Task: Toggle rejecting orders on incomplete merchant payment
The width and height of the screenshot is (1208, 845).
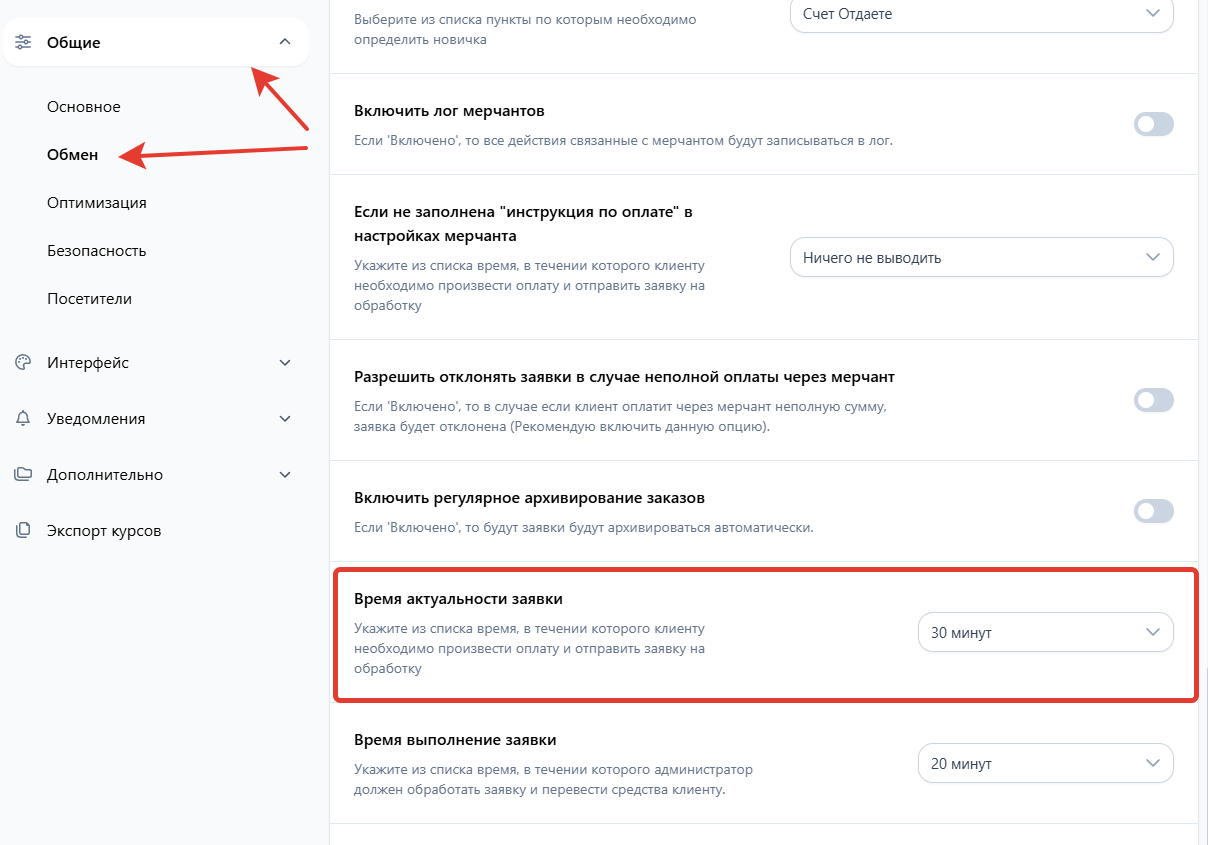Action: click(x=1153, y=400)
